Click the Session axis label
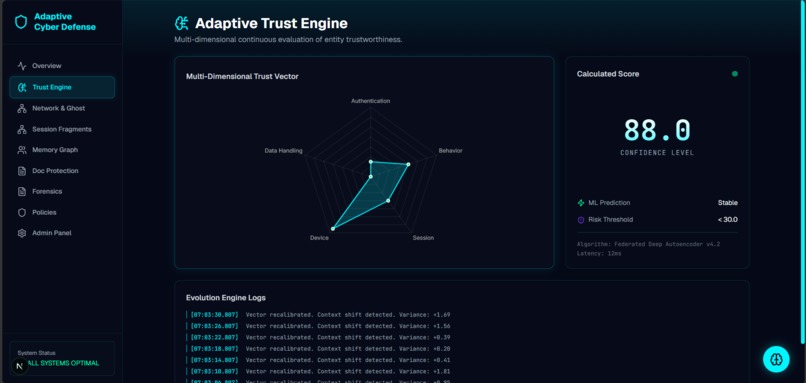806x383 pixels. 423,238
